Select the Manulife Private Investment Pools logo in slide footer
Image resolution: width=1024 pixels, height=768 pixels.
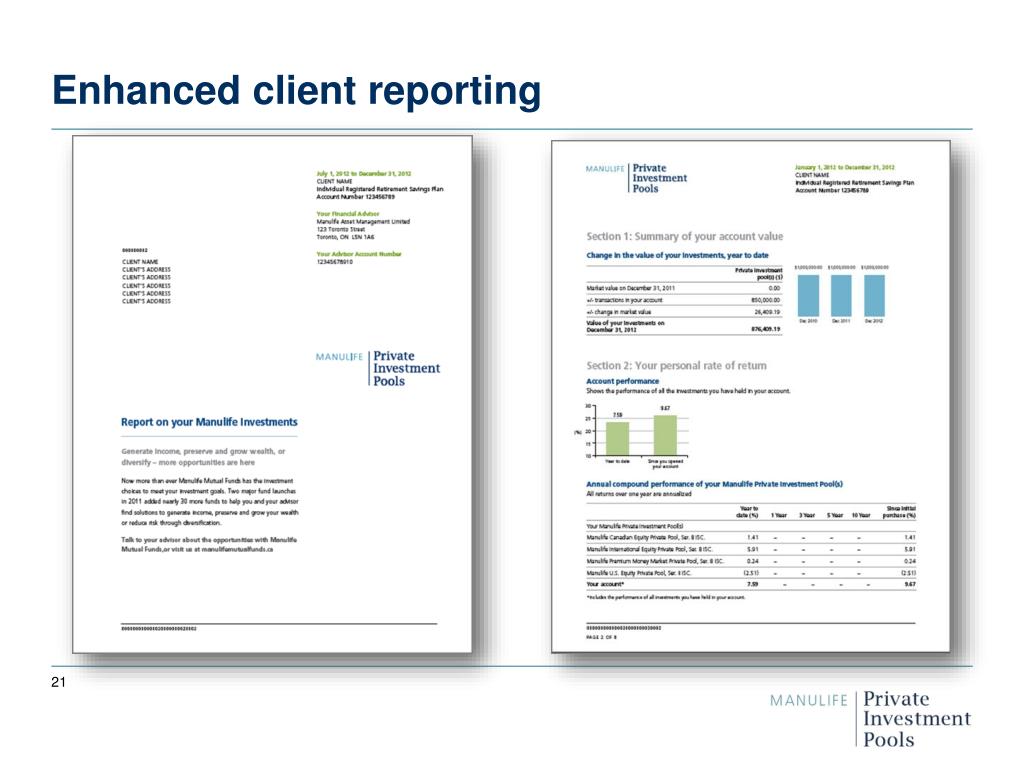[870, 719]
